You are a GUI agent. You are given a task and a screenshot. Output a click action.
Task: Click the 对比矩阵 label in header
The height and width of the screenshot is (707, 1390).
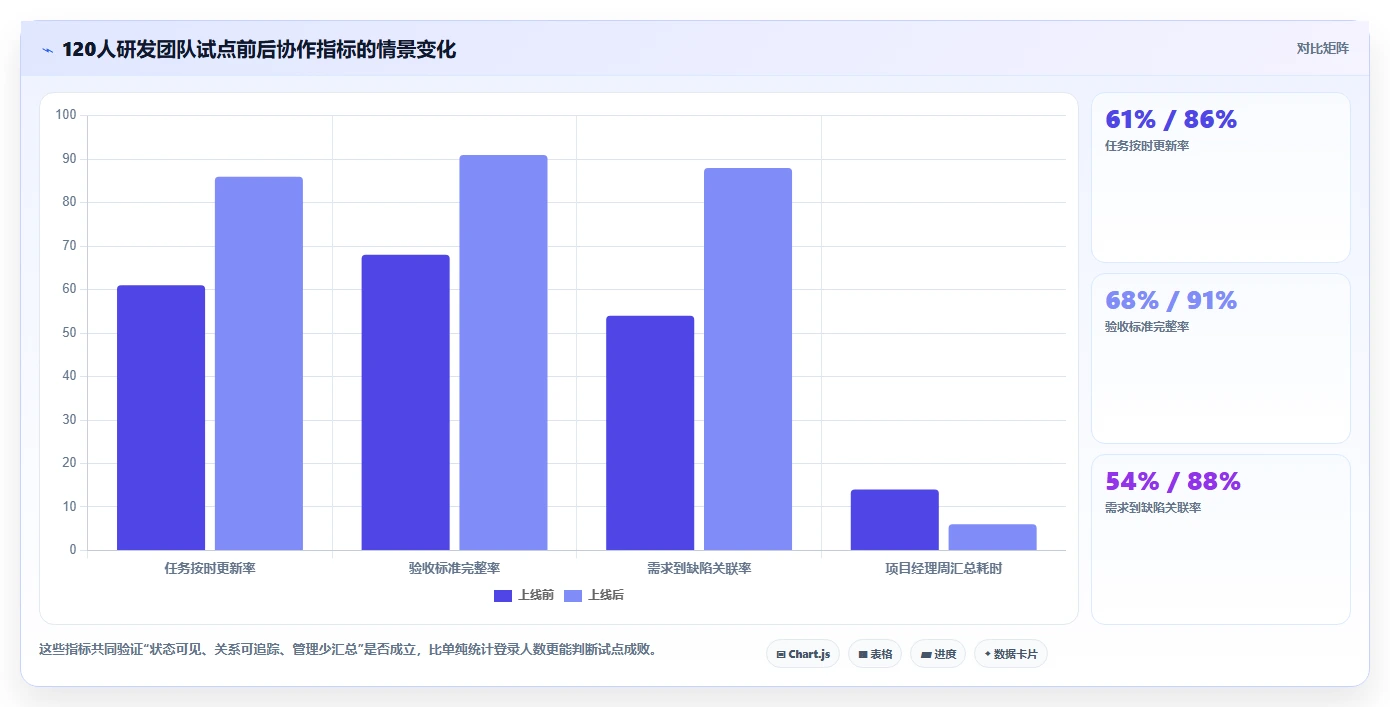click(x=1322, y=48)
